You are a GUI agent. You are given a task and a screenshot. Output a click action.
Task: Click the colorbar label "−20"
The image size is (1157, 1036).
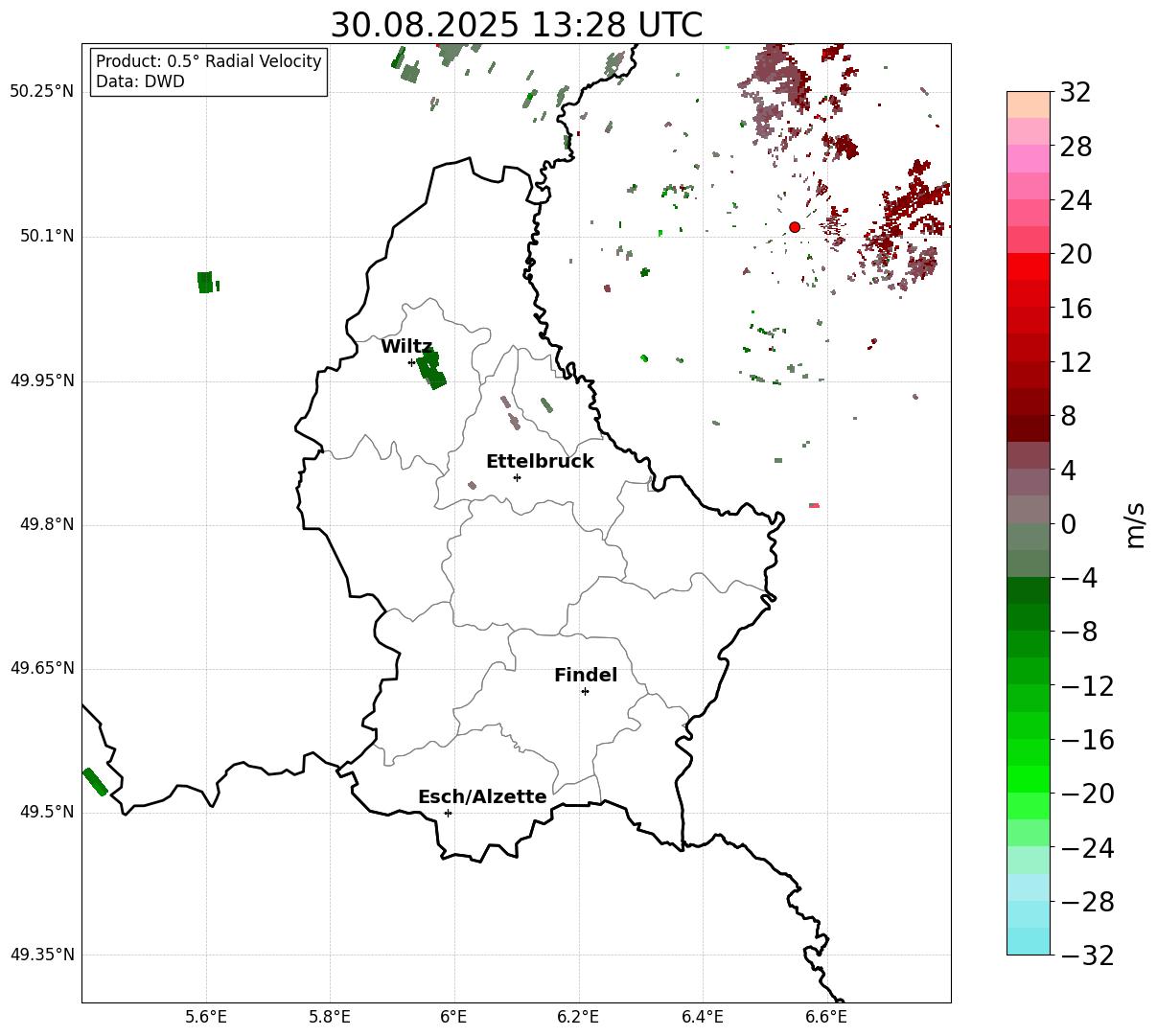coord(1086,794)
